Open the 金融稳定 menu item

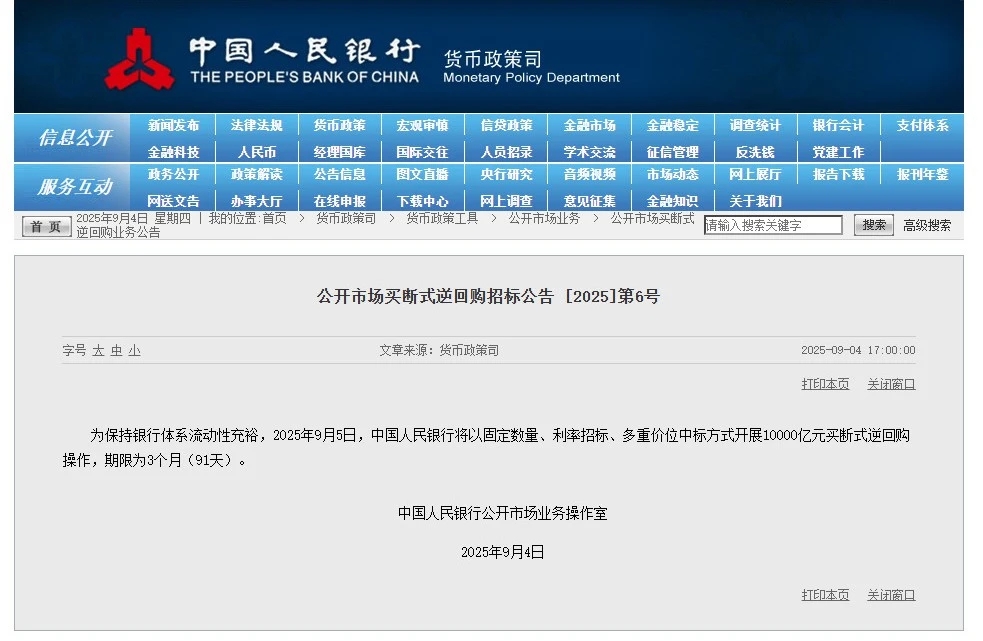(673, 125)
